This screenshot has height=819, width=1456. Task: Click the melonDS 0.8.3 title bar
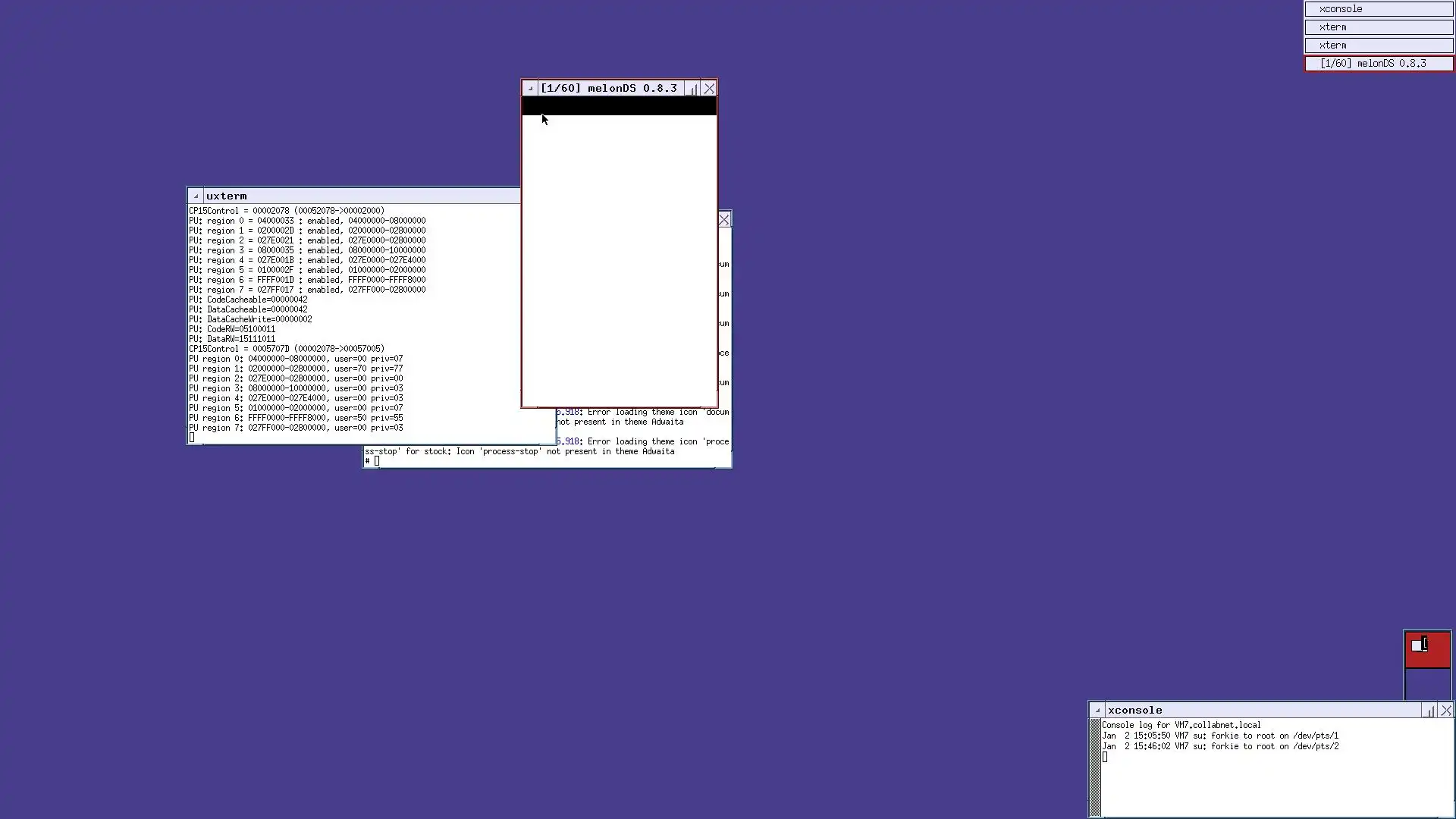pyautogui.click(x=609, y=89)
